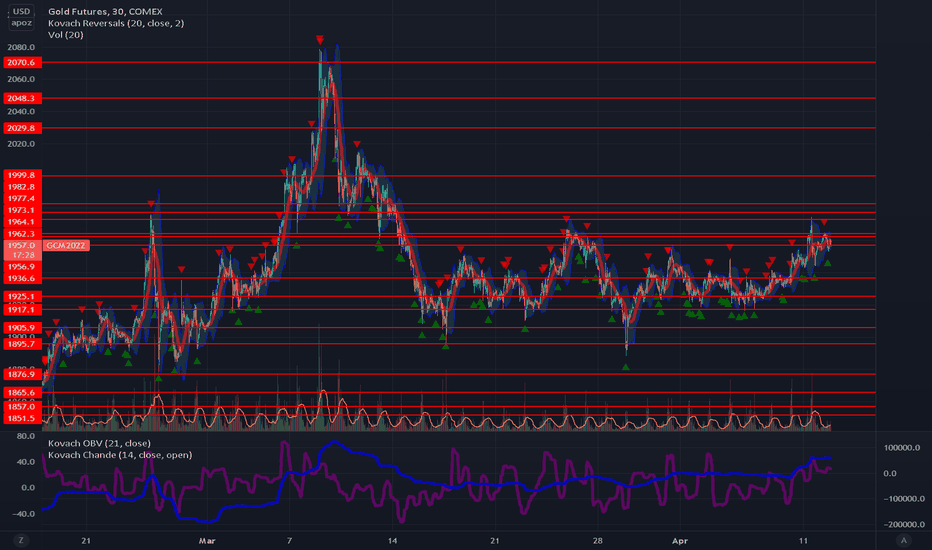The image size is (932, 550).
Task: Select the Kovach Reversals (20, close, 2) legend
Action: click(x=116, y=23)
